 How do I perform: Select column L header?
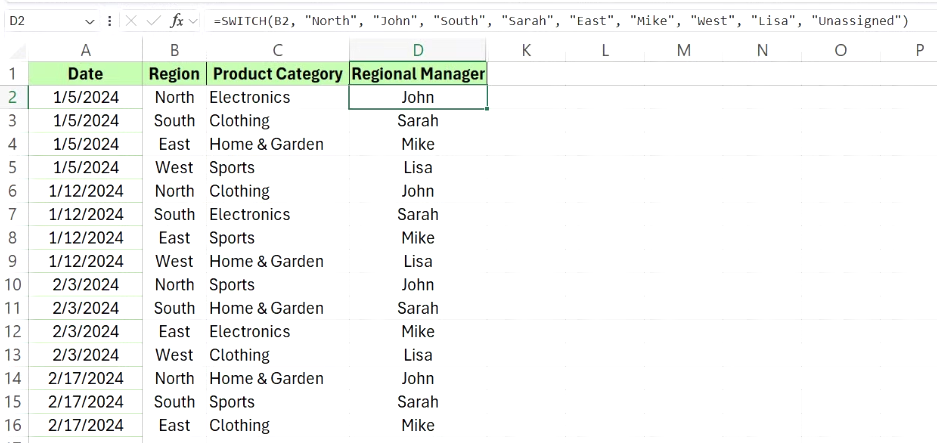[605, 50]
